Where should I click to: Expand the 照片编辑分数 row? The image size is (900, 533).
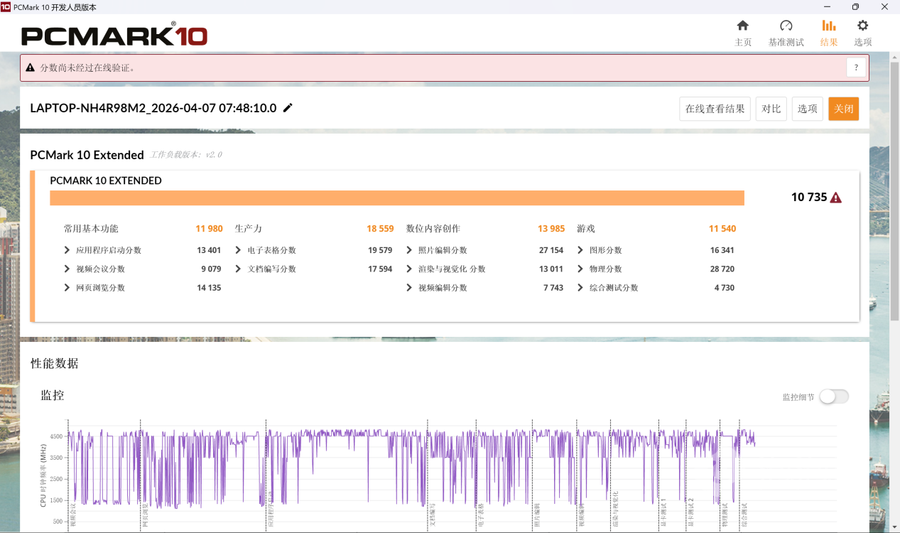tap(409, 251)
